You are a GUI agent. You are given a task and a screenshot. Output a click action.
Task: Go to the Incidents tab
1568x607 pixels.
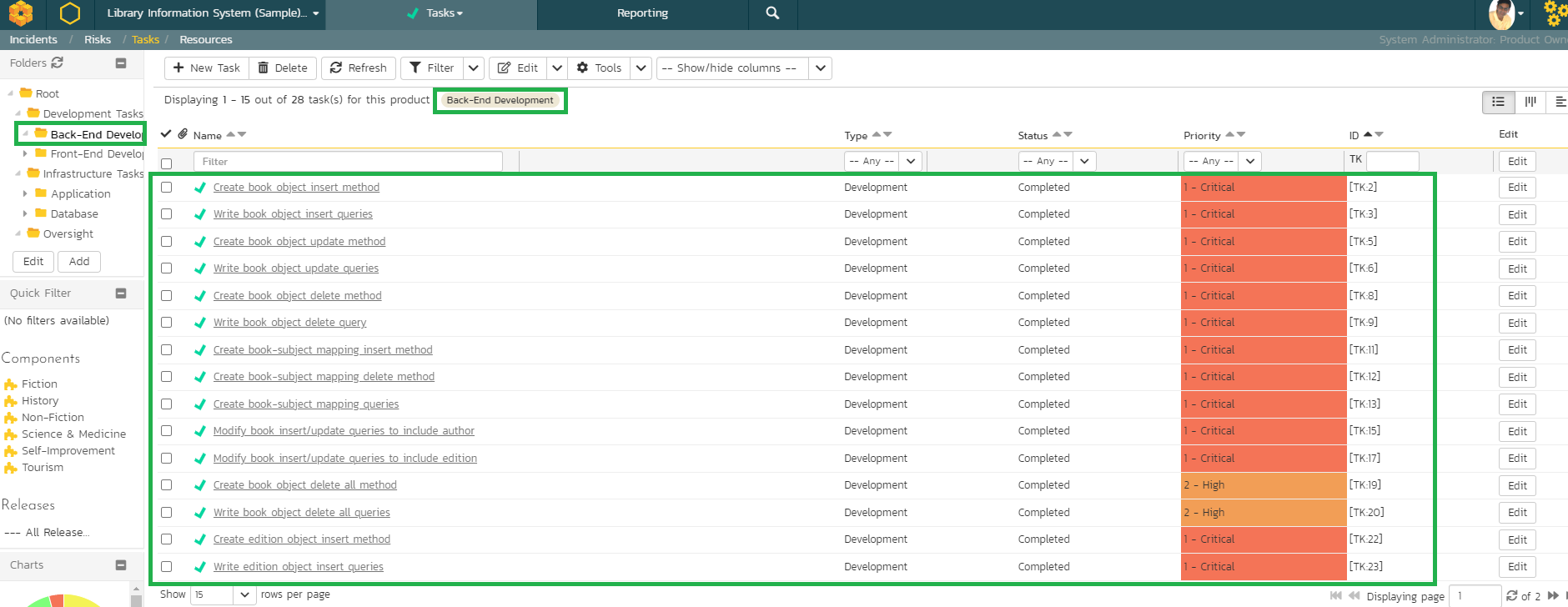[x=33, y=39]
